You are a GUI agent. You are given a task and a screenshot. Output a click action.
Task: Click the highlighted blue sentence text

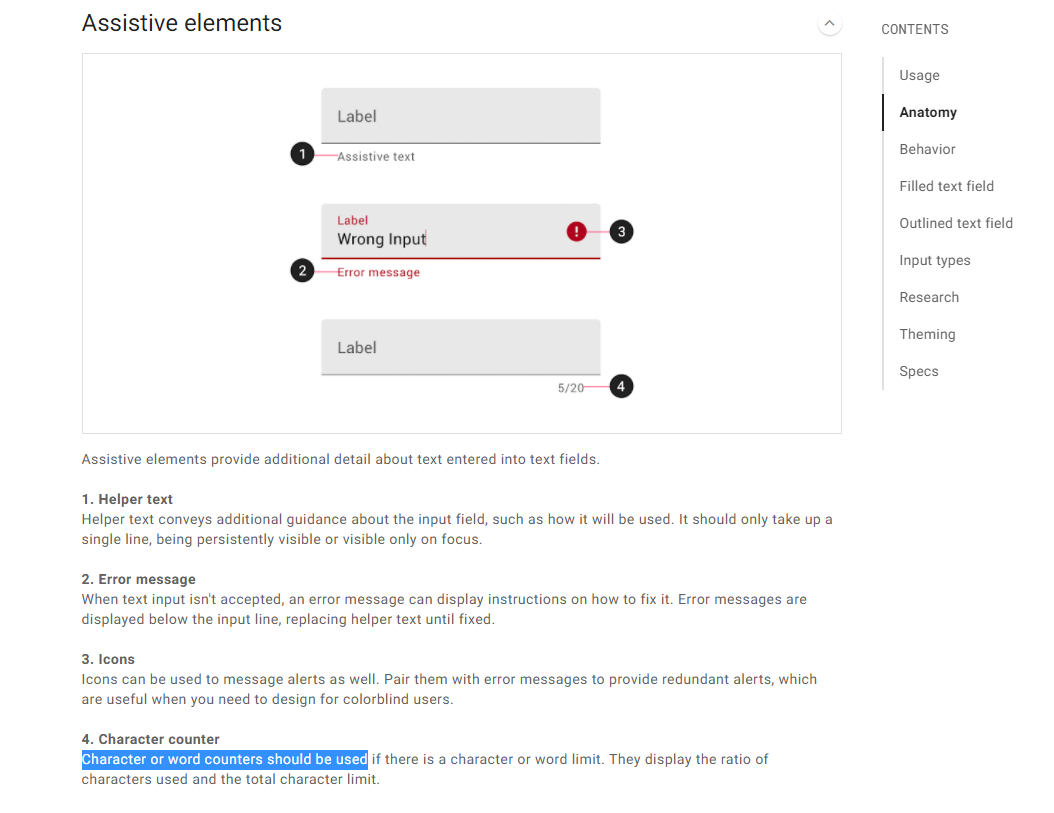[224, 759]
